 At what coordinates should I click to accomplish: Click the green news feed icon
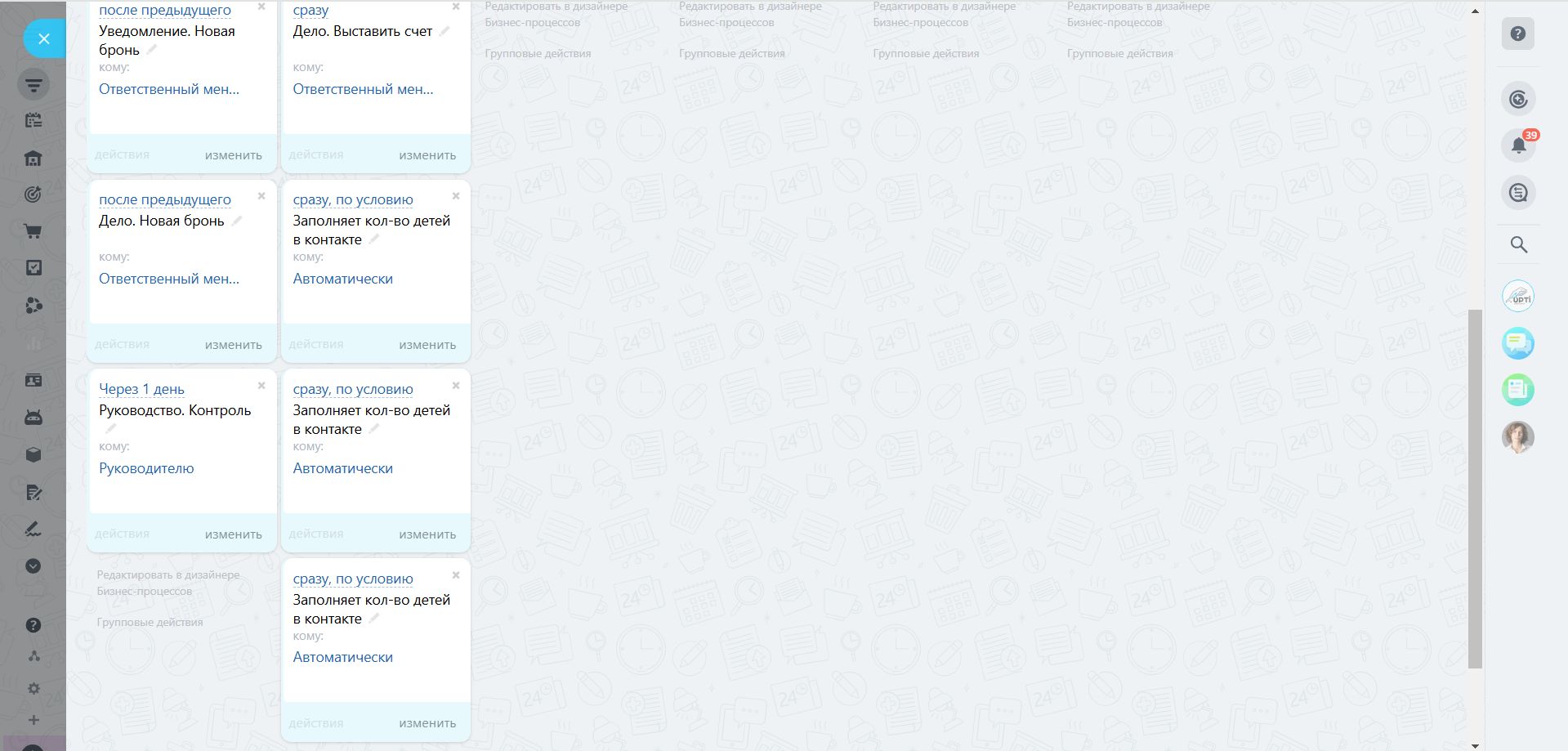pos(1518,390)
